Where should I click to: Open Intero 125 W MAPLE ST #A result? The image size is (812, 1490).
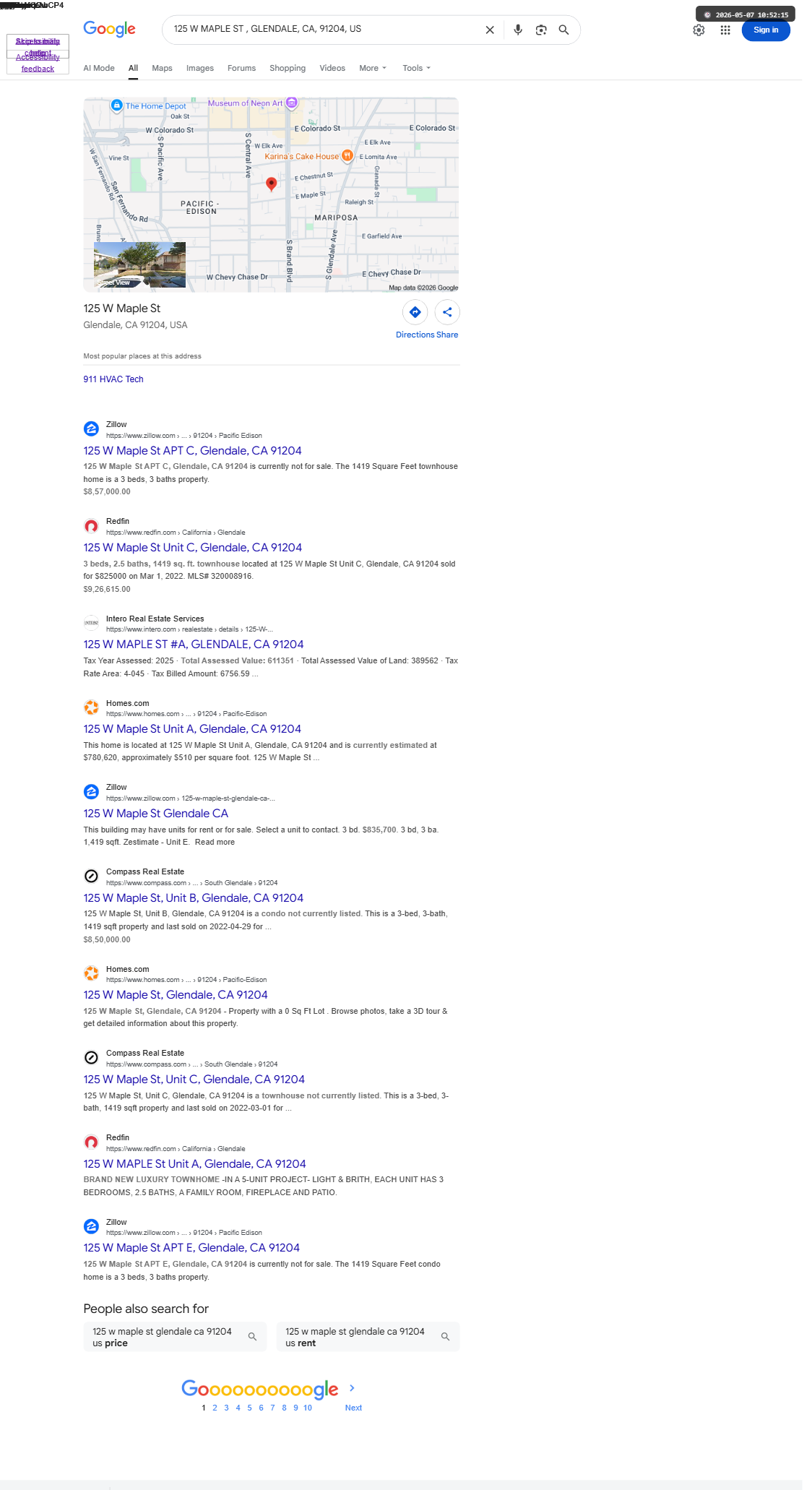click(194, 645)
